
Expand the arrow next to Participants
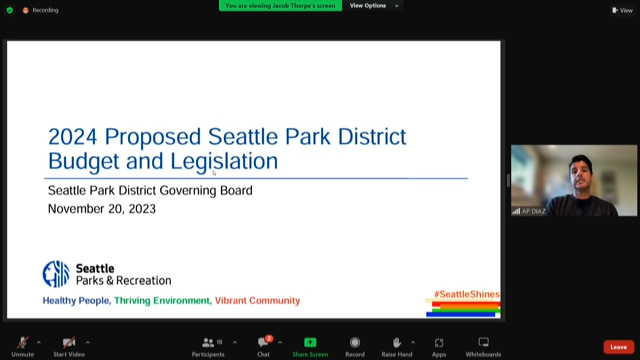click(235, 342)
